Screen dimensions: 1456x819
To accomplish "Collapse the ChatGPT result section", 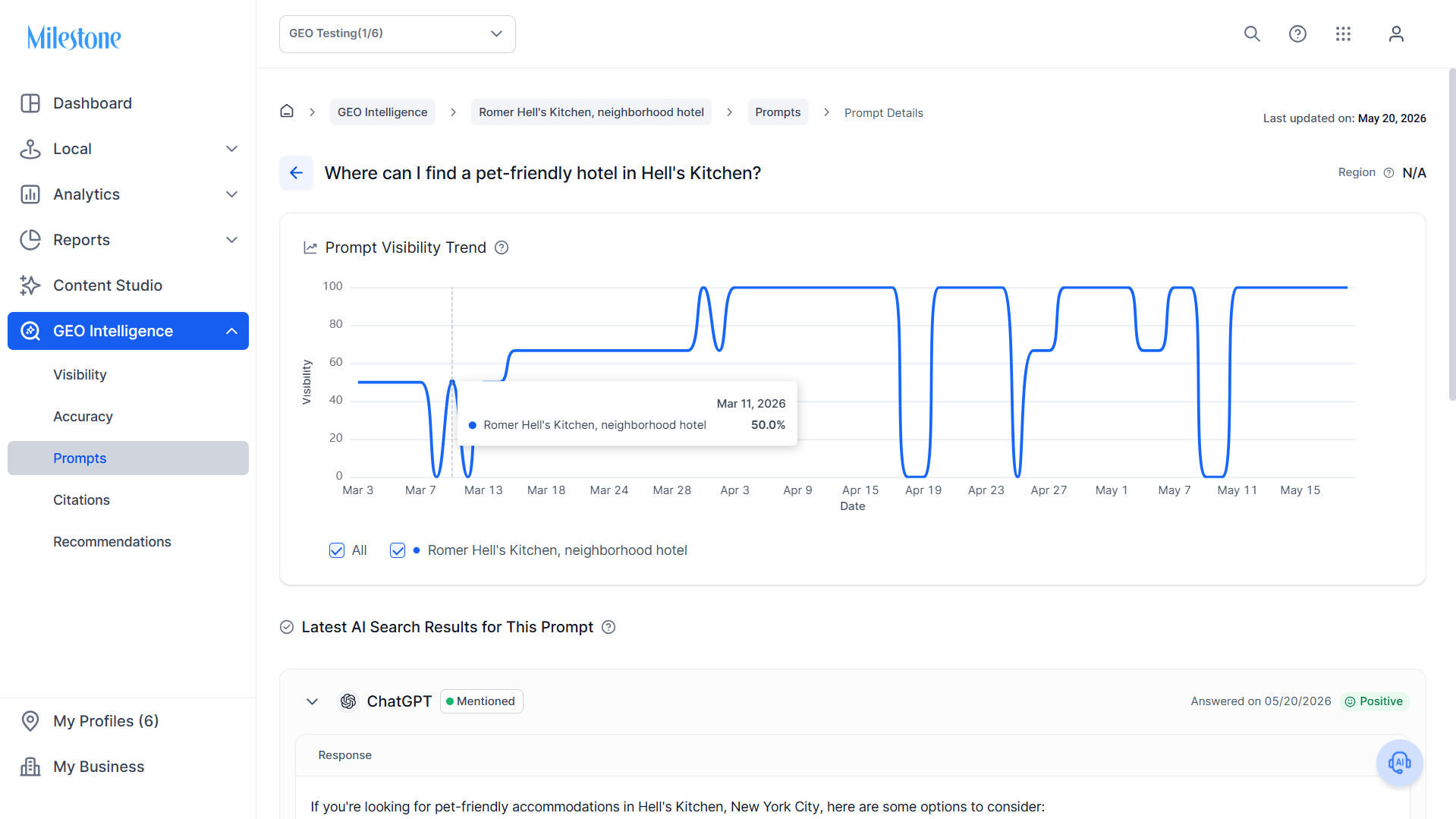I will tap(312, 701).
